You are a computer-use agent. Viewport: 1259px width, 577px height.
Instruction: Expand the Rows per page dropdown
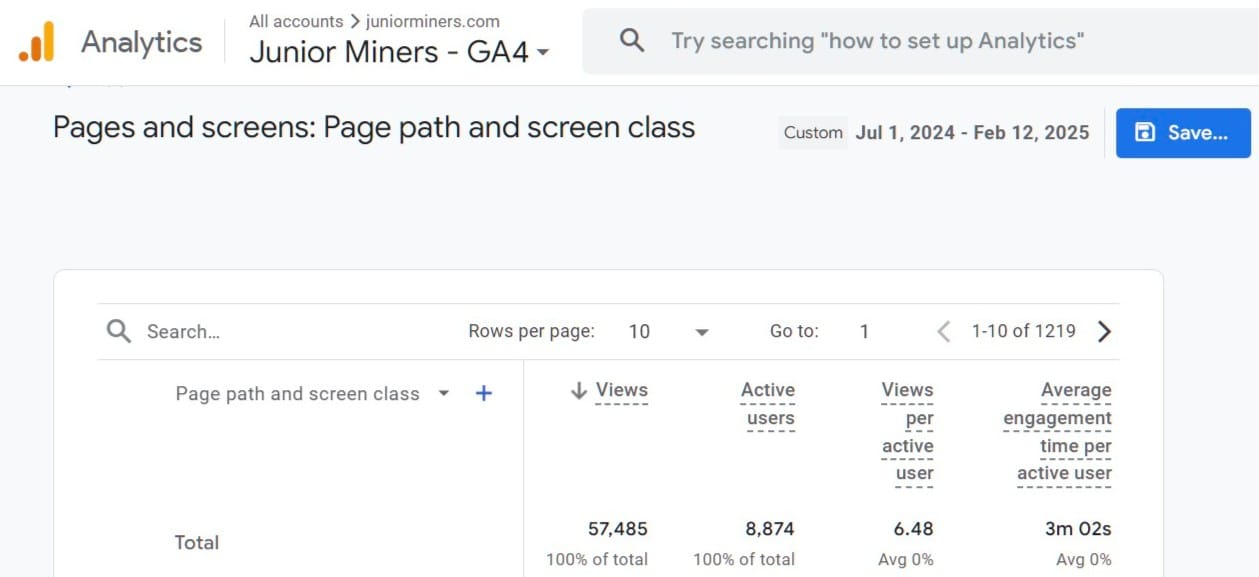click(x=701, y=332)
